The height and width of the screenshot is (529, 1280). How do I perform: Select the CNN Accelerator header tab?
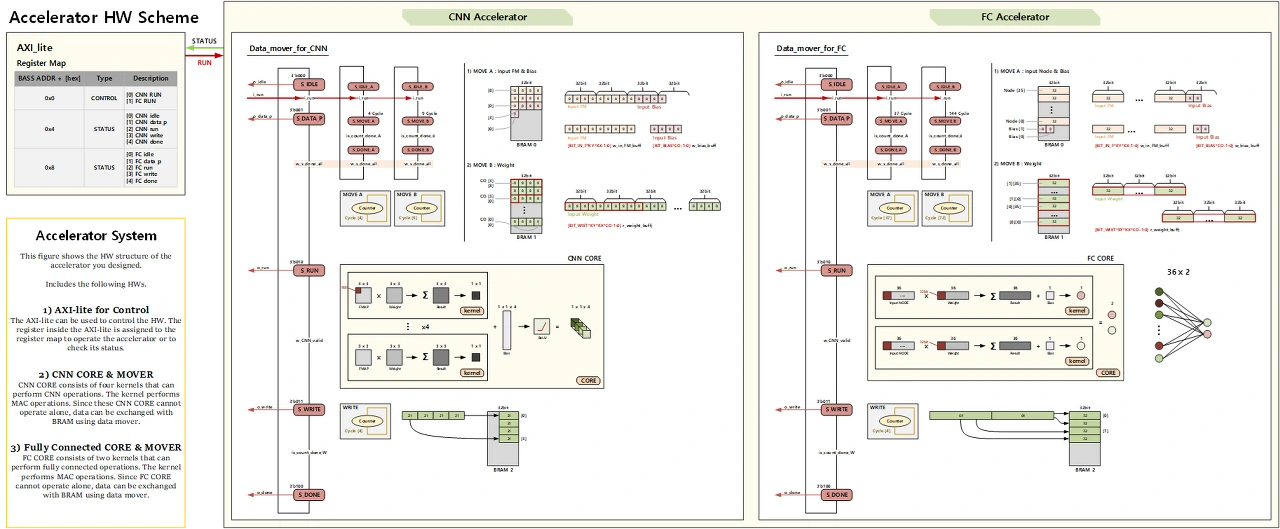point(487,17)
